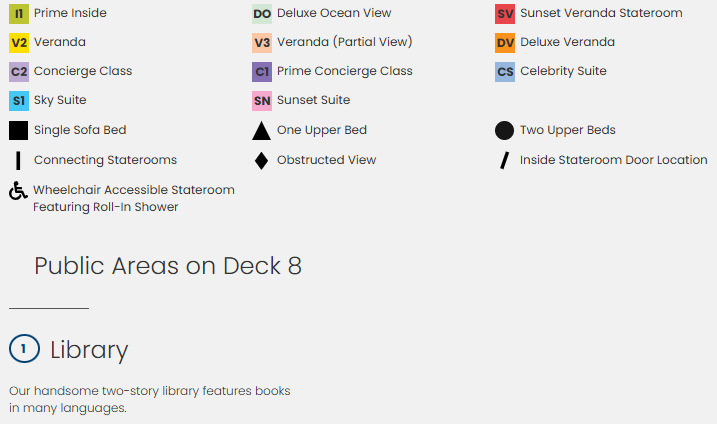Click the Single Sofa Bed square icon
Viewport: 717px width, 424px height.
click(x=18, y=131)
